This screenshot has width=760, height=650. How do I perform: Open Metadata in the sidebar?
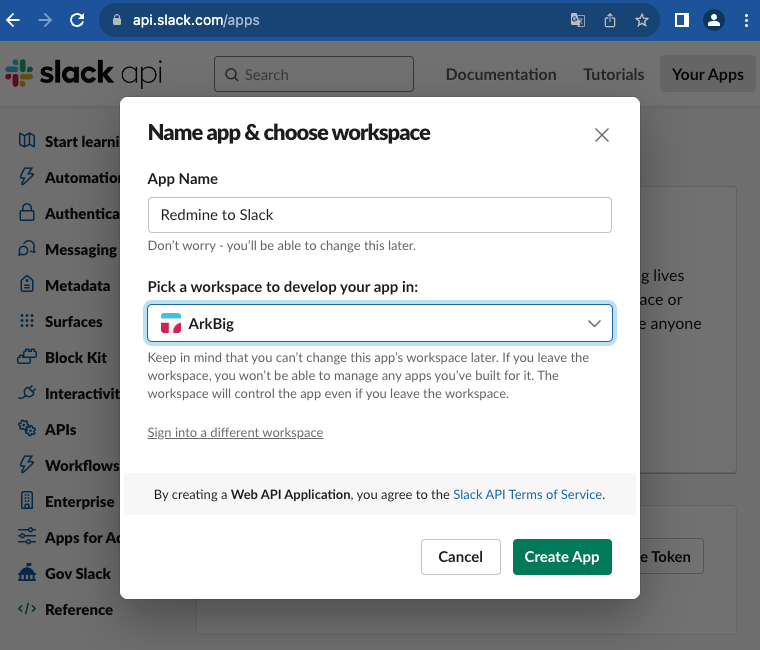tap(78, 285)
